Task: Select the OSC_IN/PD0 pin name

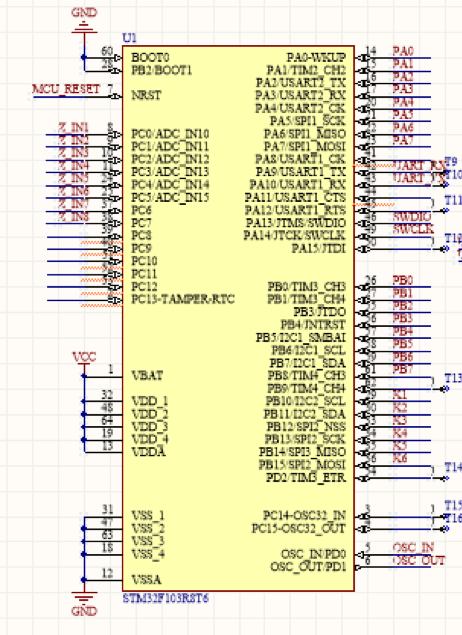Action: pos(313,554)
